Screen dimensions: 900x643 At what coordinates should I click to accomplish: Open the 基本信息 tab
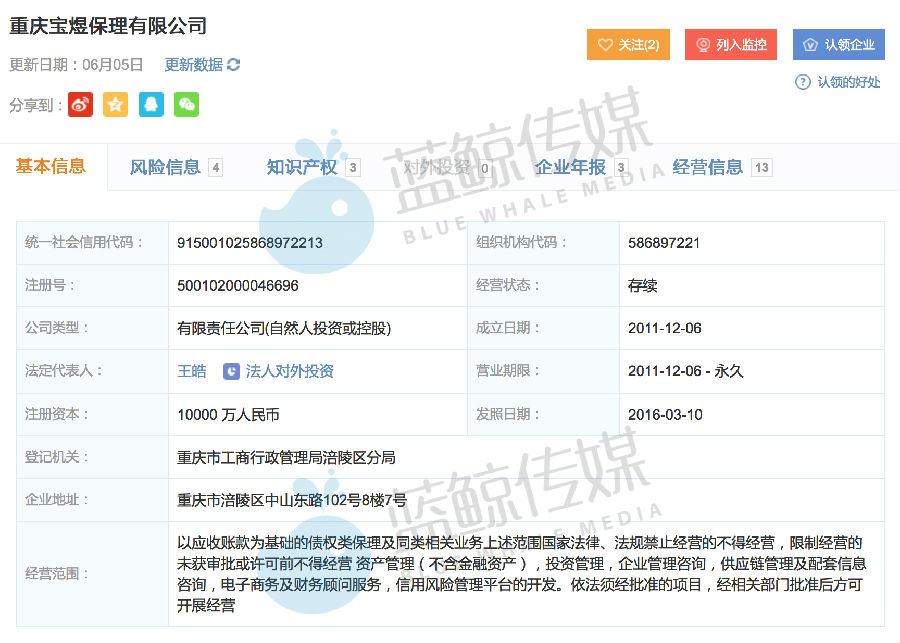[51, 167]
